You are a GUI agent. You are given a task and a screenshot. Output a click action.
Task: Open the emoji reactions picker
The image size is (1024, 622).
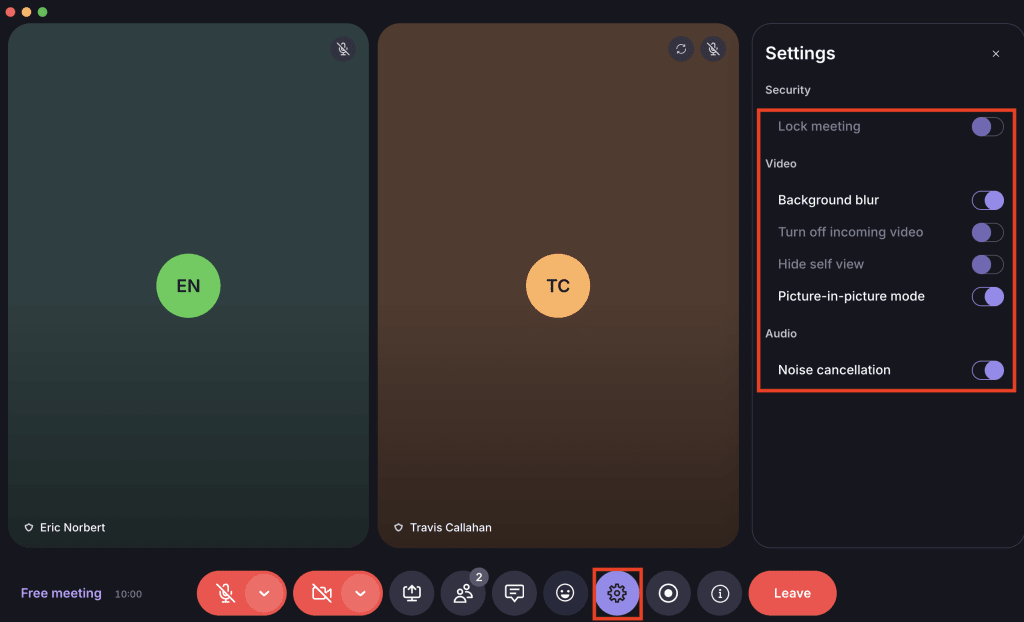(566, 593)
